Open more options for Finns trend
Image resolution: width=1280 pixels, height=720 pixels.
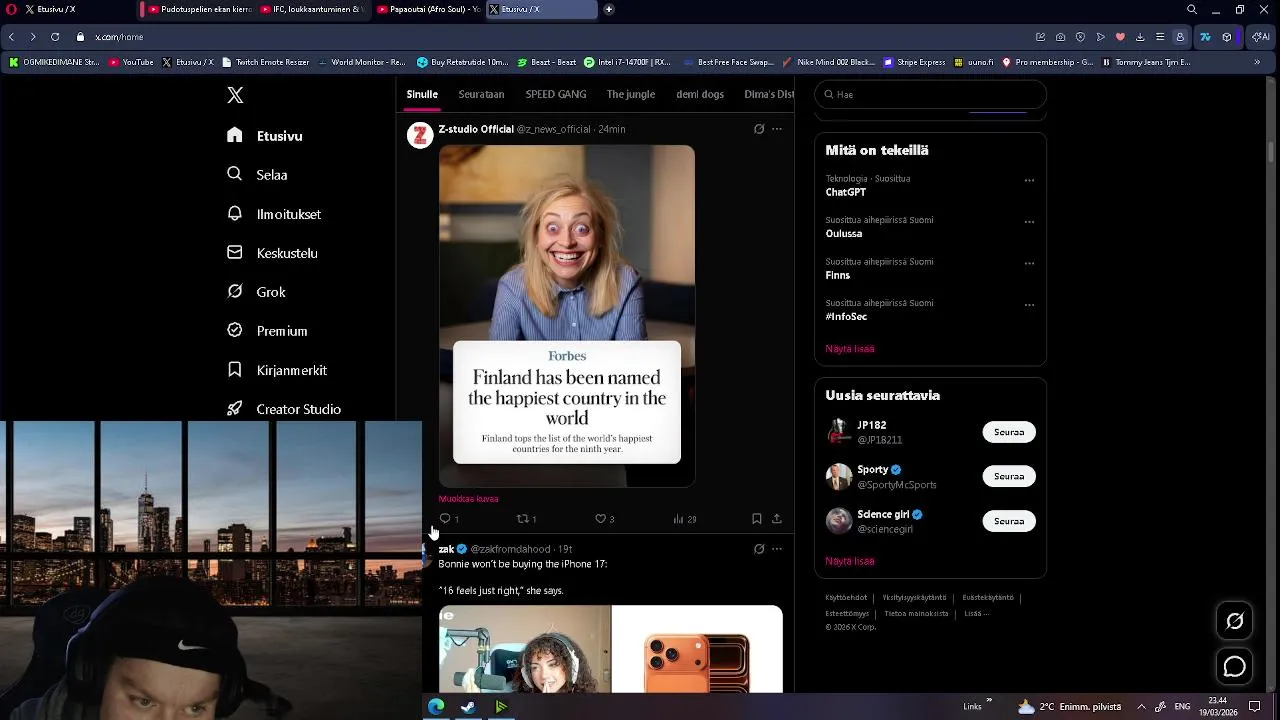pyautogui.click(x=1029, y=264)
